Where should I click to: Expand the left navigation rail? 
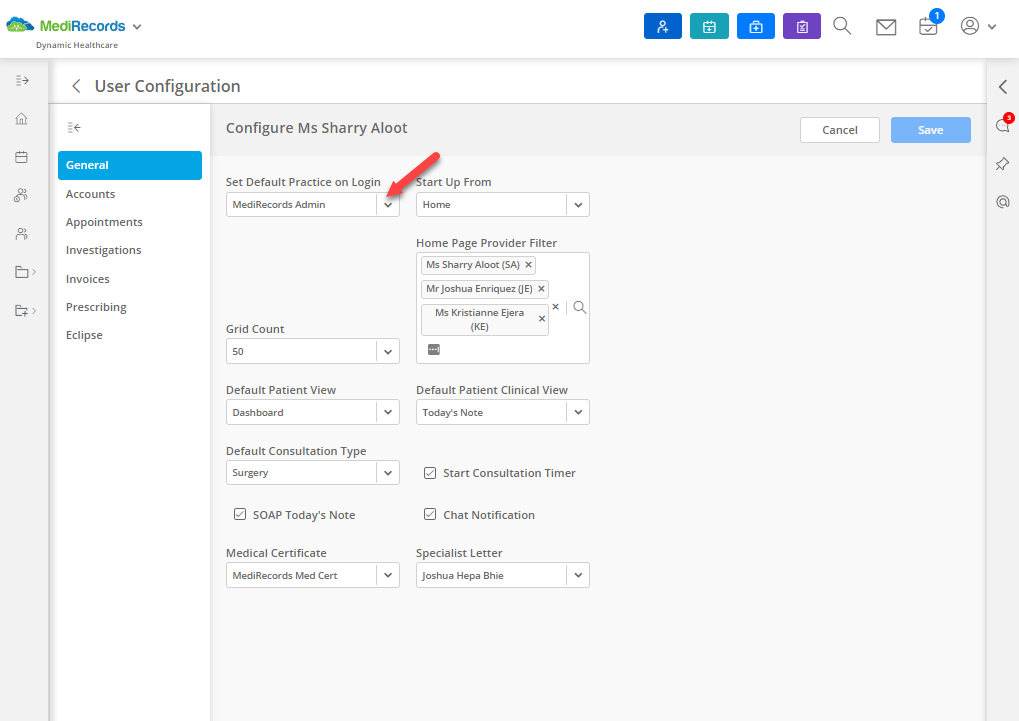click(22, 81)
